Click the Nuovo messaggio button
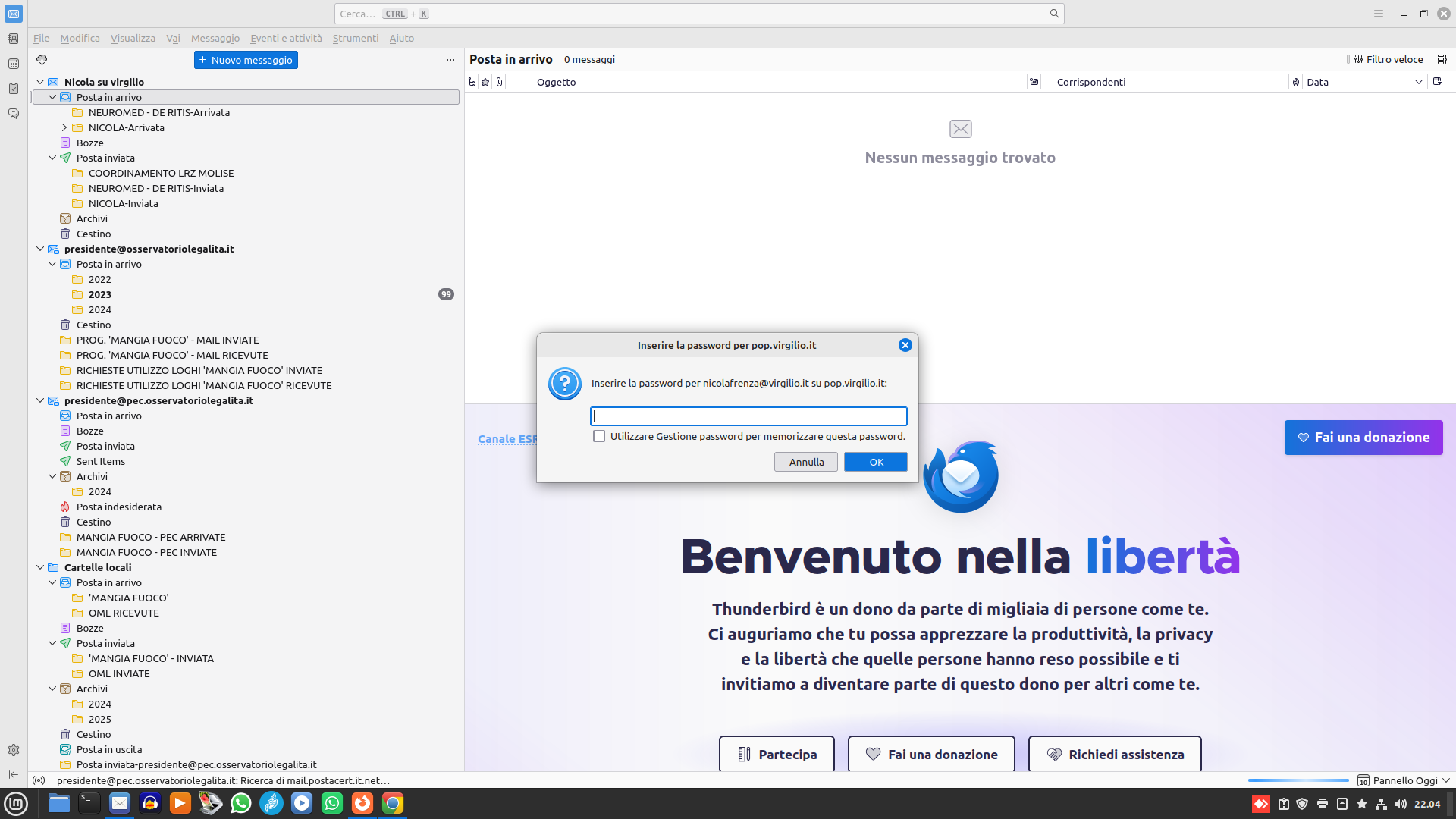Image resolution: width=1456 pixels, height=819 pixels. point(246,60)
